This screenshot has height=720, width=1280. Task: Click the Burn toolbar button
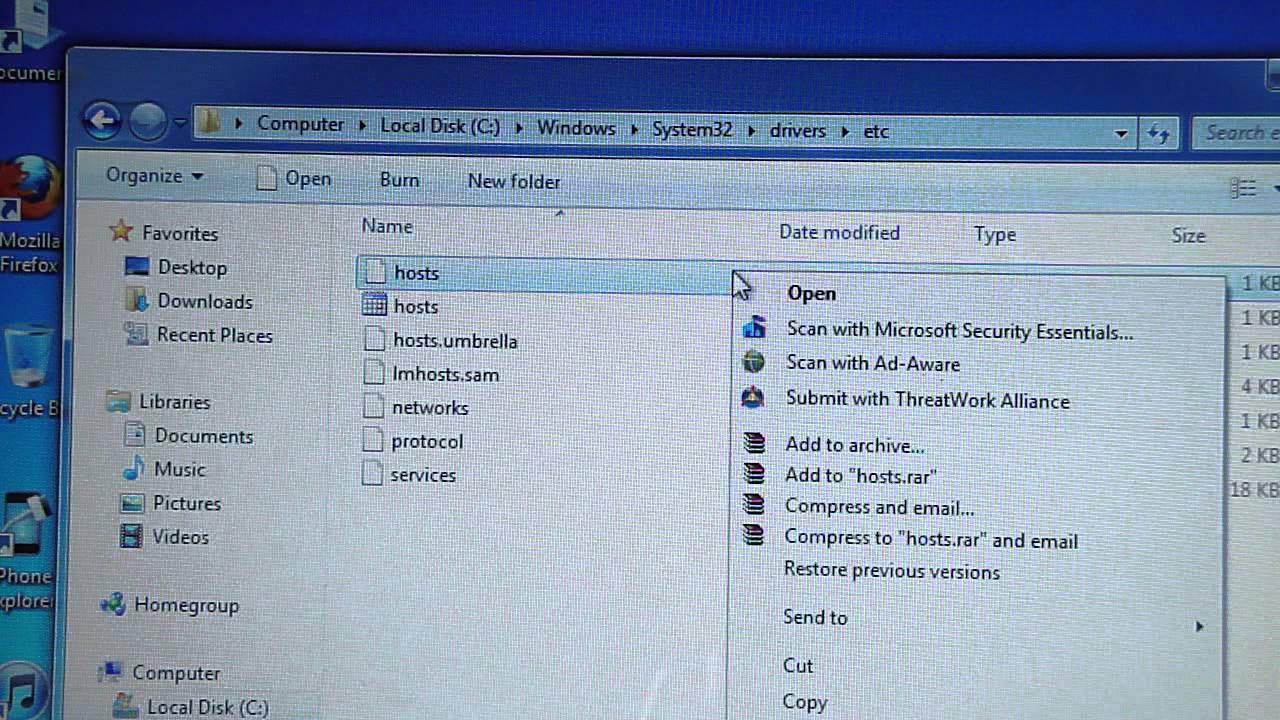(x=399, y=180)
